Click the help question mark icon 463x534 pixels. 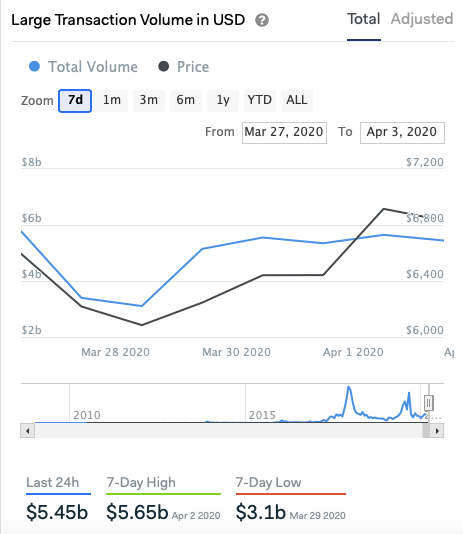tap(262, 20)
